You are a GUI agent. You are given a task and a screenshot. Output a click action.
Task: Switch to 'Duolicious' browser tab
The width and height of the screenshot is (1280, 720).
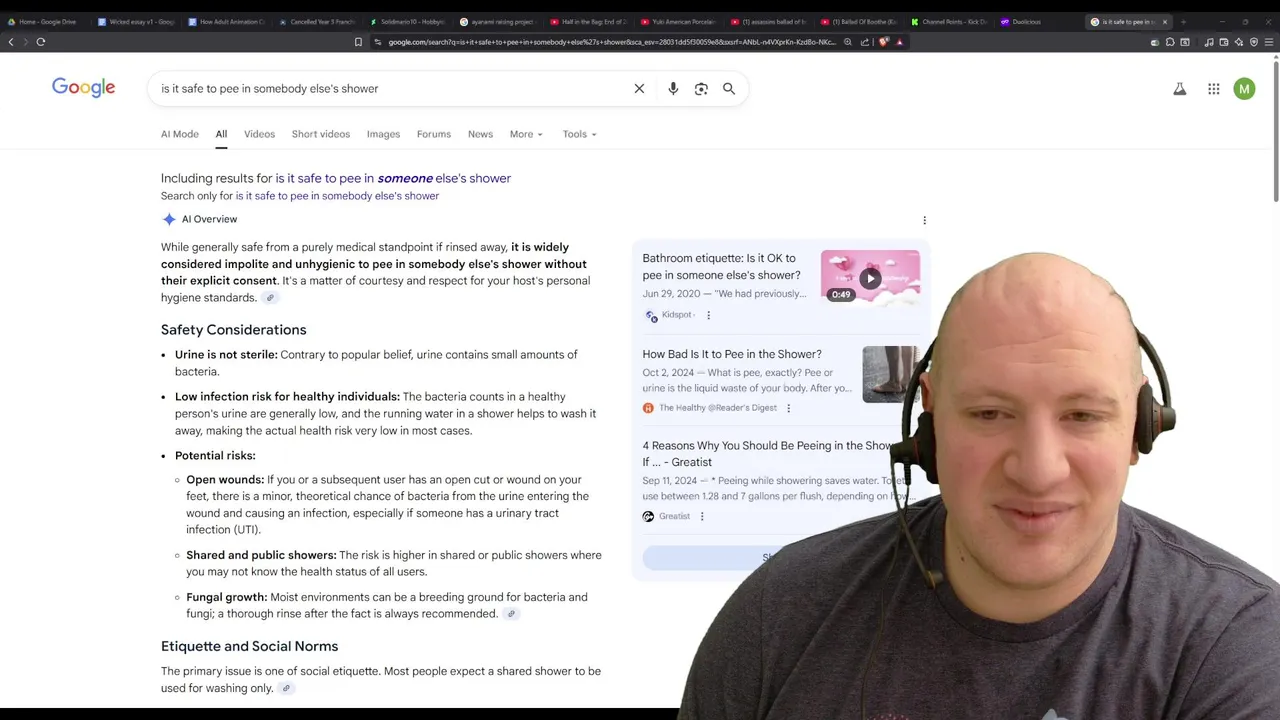click(1039, 22)
